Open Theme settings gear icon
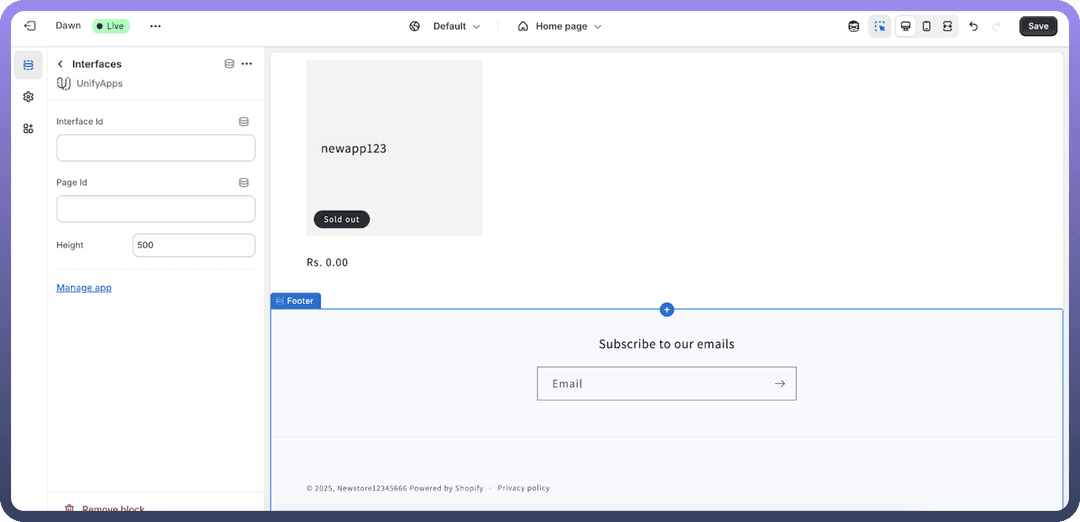 pos(28,97)
